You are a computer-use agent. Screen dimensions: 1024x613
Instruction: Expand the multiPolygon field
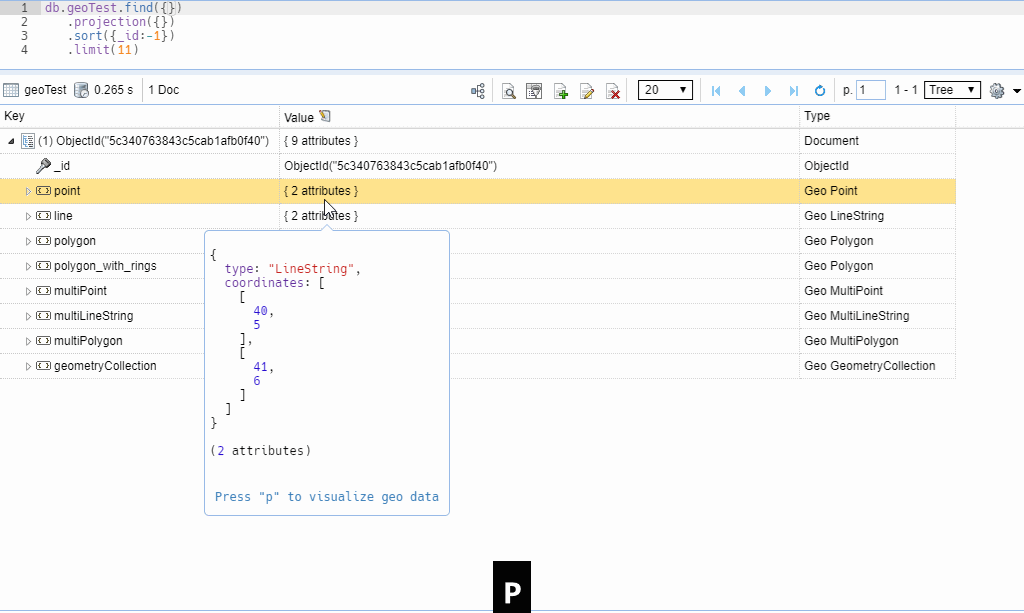pos(28,341)
